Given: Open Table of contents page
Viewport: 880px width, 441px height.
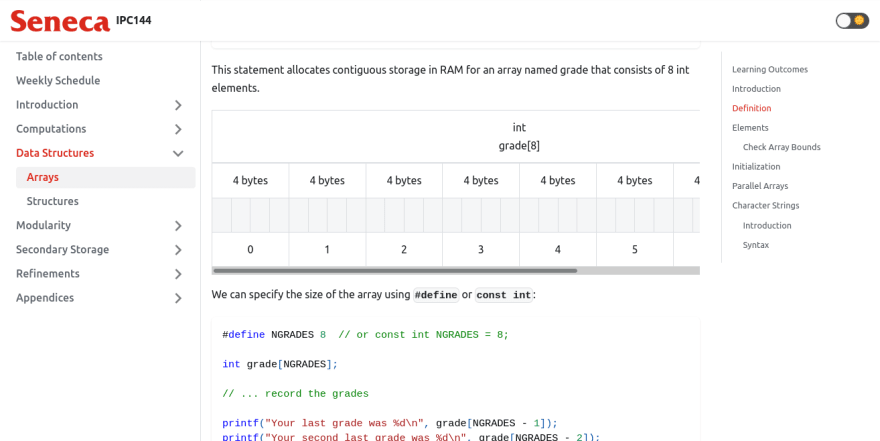Looking at the screenshot, I should point(59,56).
